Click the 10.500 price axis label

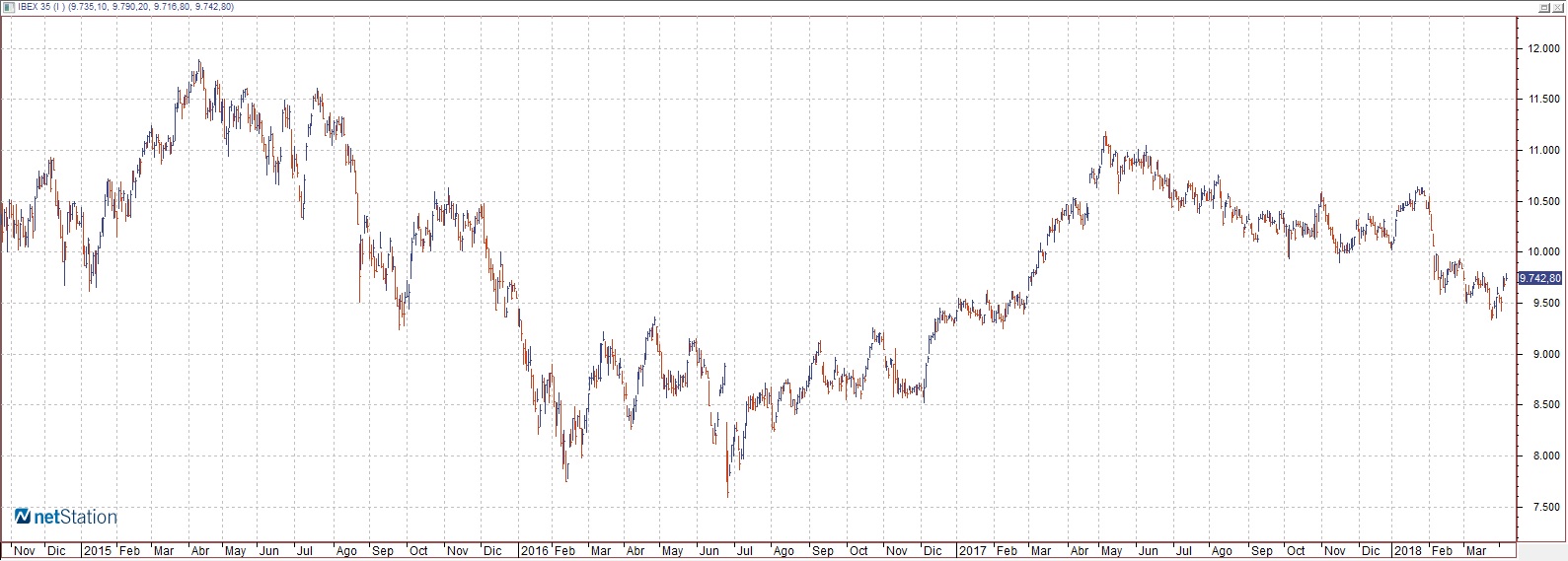pos(1543,201)
